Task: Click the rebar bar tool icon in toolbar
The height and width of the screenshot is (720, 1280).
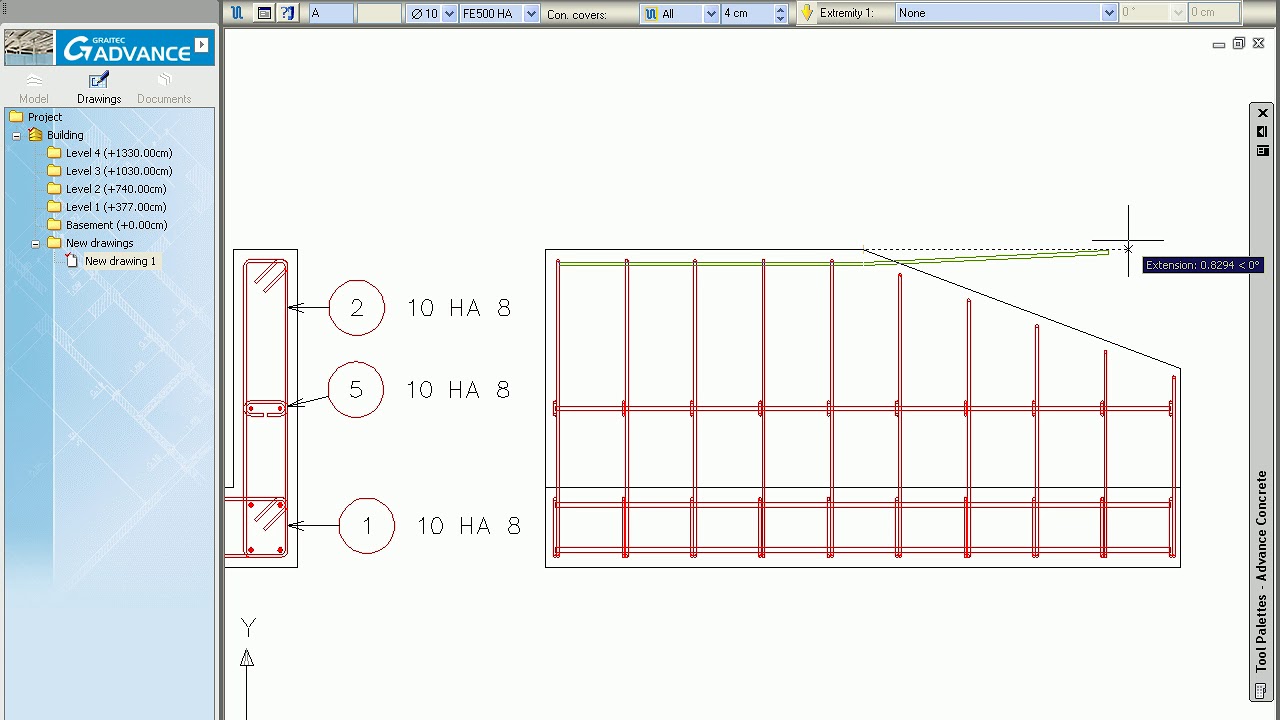Action: click(237, 13)
